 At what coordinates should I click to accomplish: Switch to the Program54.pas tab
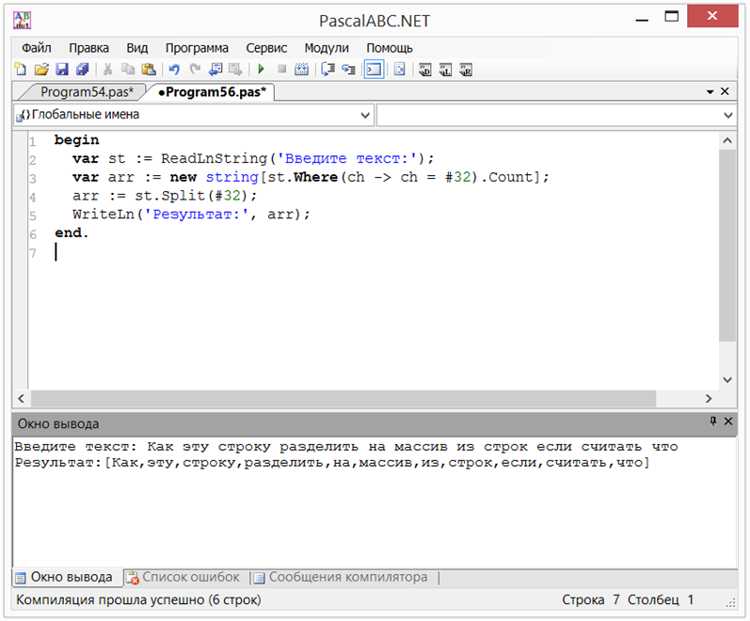(87, 92)
